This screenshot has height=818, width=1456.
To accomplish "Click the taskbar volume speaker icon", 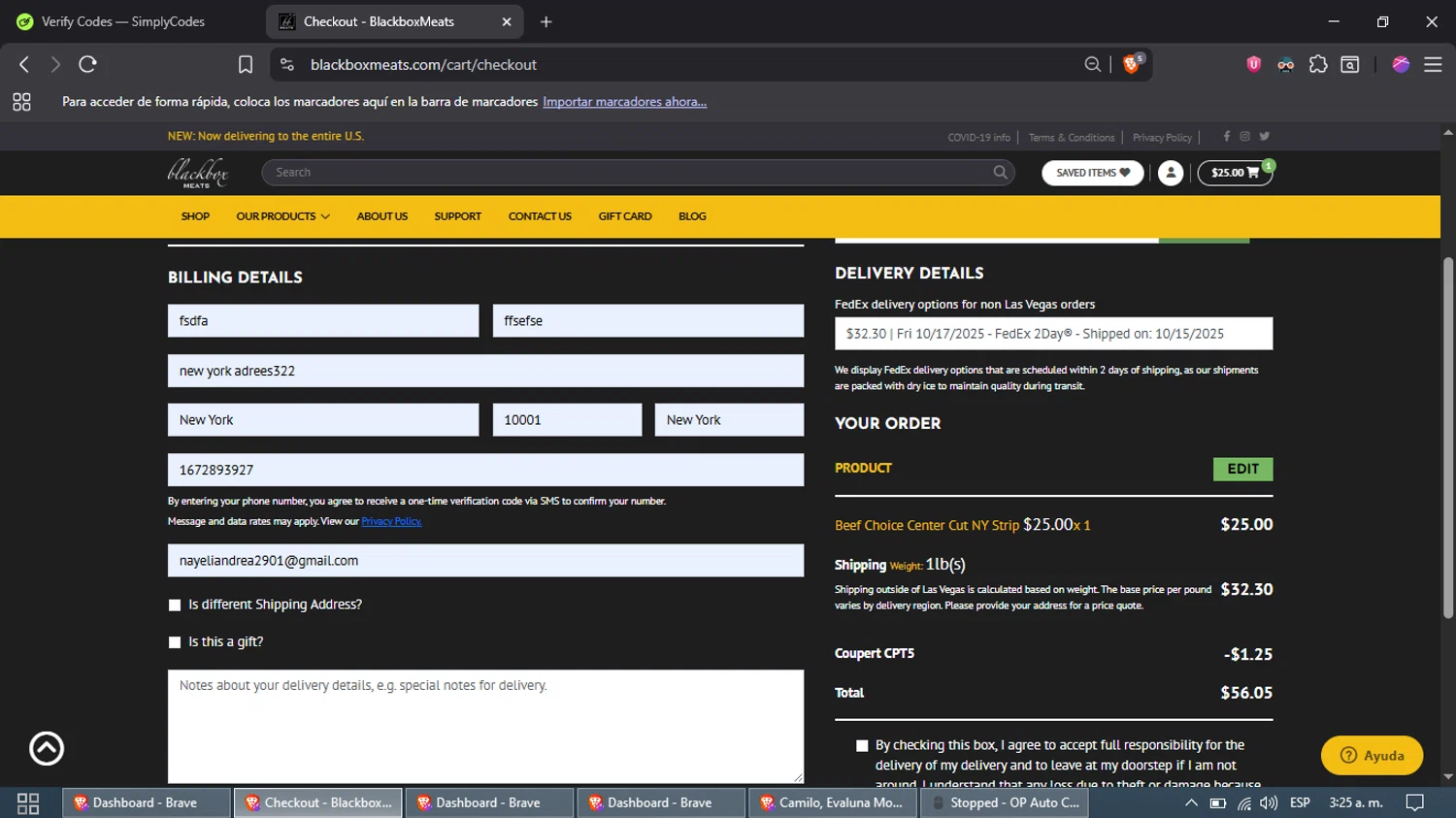I will pyautogui.click(x=1269, y=802).
